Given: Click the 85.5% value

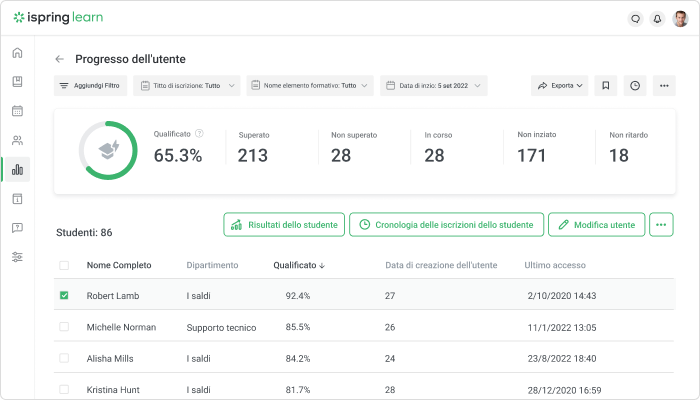Looking at the screenshot, I should point(298,327).
